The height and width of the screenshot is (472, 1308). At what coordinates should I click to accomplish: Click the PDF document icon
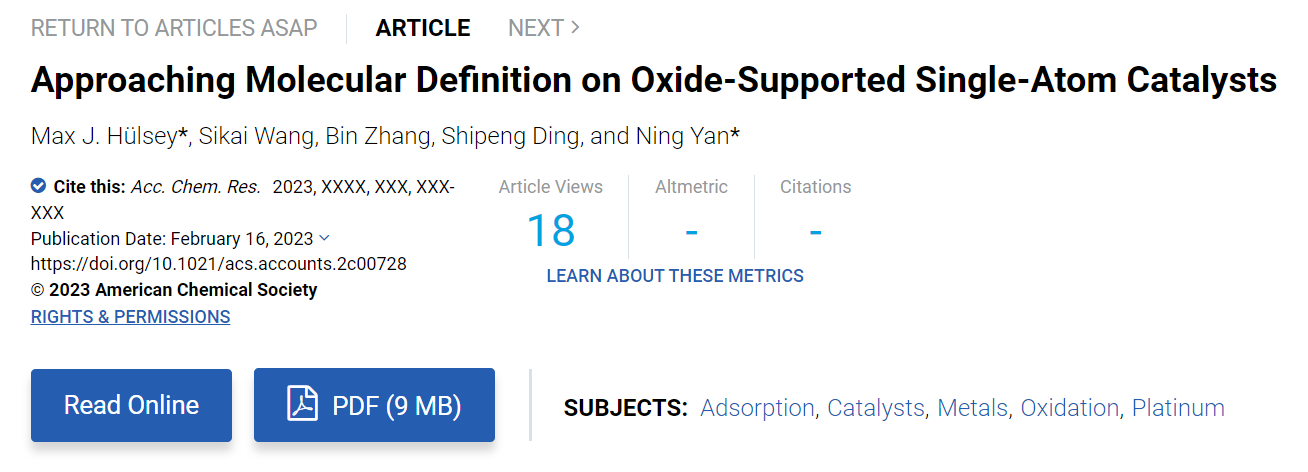coord(302,405)
